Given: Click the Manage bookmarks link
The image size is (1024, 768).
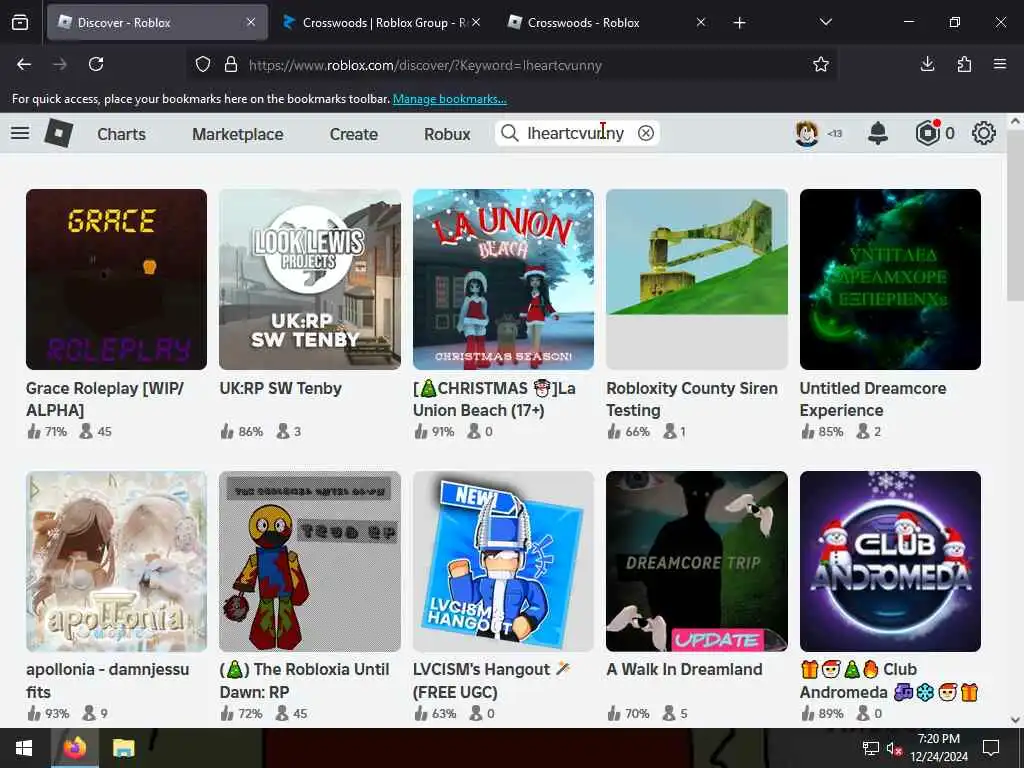Looking at the screenshot, I should coord(449,99).
